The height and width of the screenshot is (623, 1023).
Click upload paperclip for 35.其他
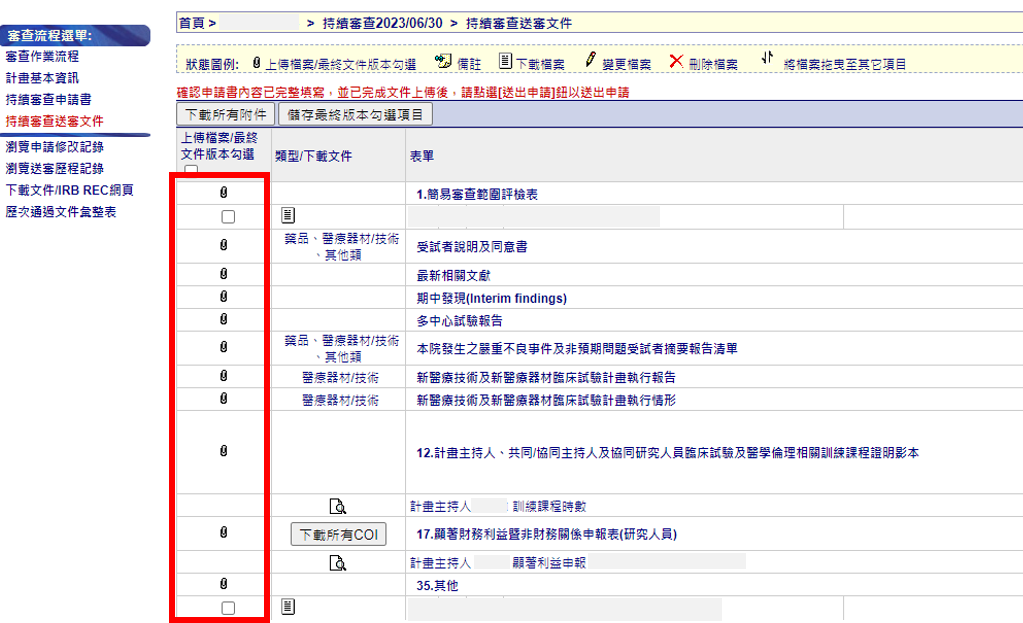pyautogui.click(x=223, y=584)
